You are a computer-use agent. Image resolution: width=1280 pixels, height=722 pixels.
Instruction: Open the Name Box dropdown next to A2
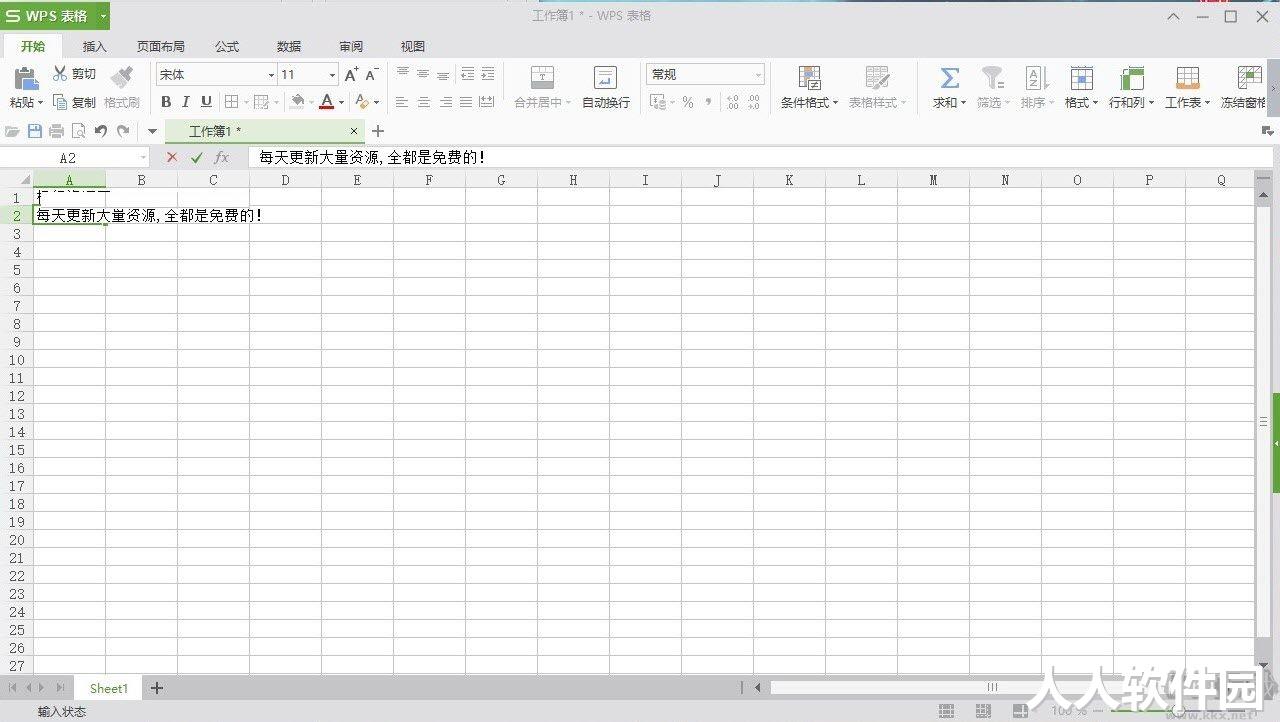(x=143, y=158)
